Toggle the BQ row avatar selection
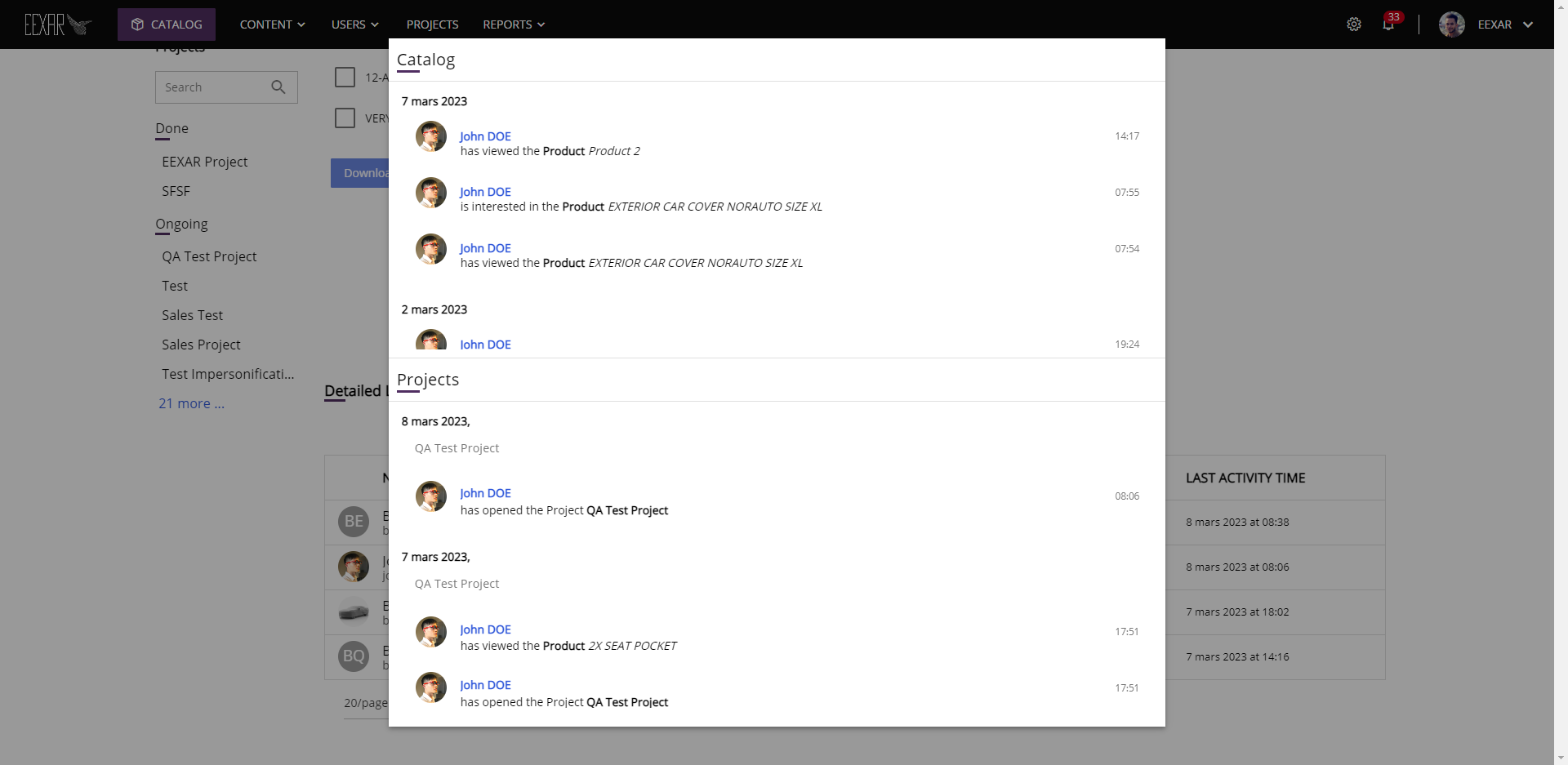1568x765 pixels. [354, 656]
